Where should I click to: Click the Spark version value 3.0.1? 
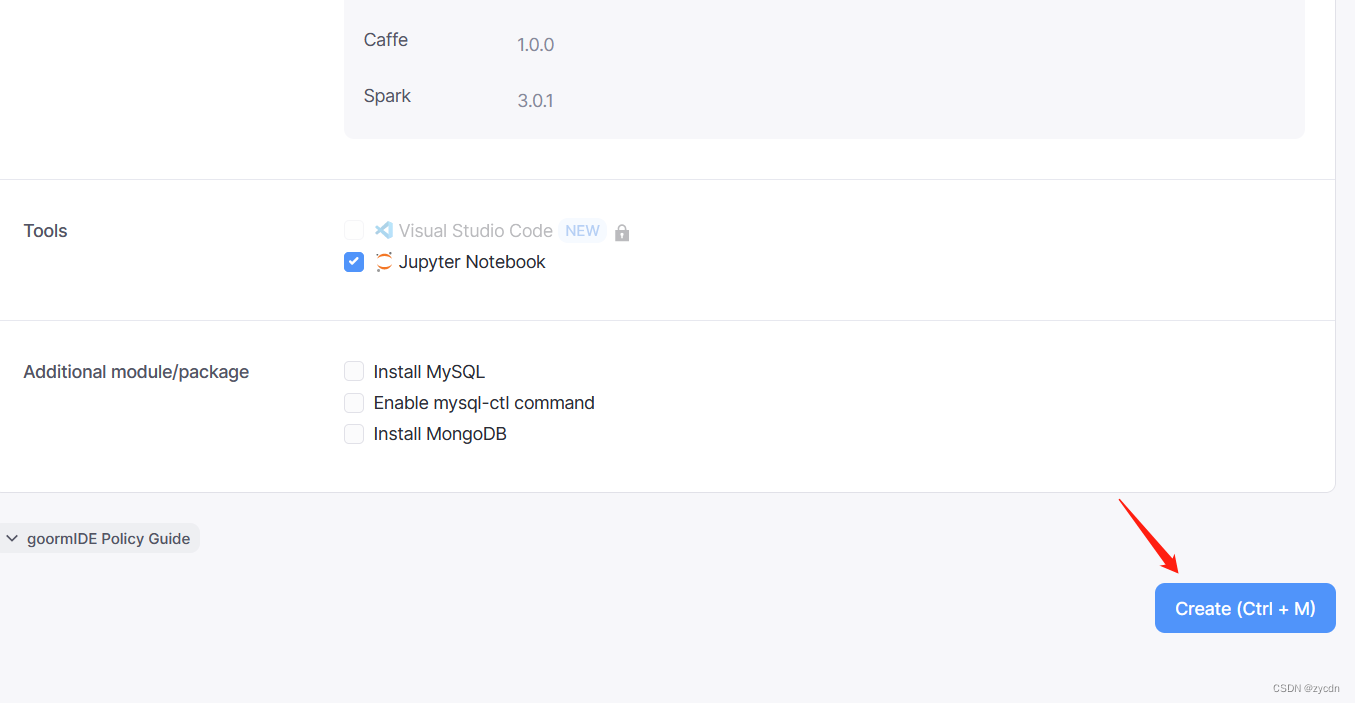click(535, 101)
